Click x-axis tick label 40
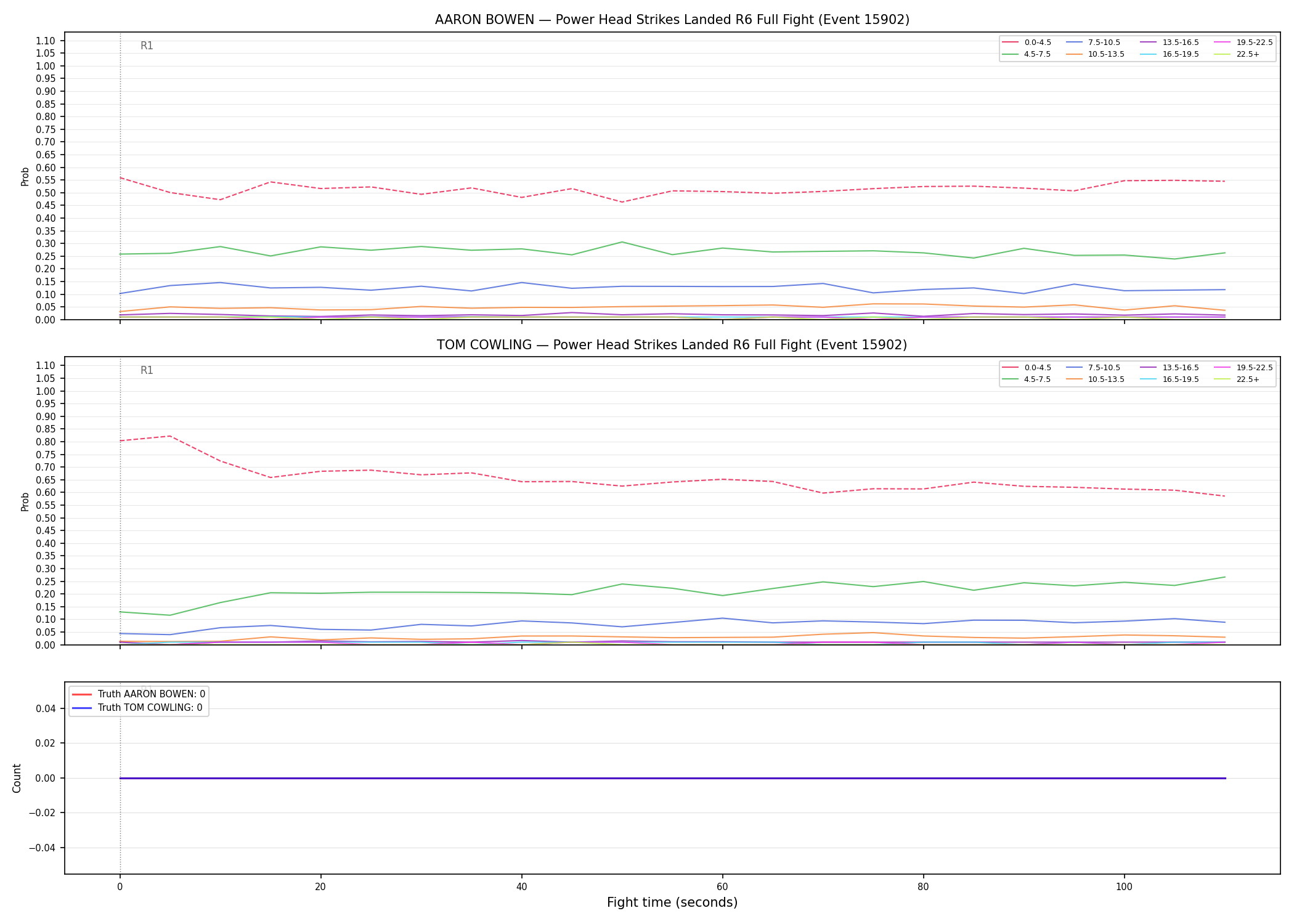Viewport: 1294px width, 924px height. tap(521, 887)
